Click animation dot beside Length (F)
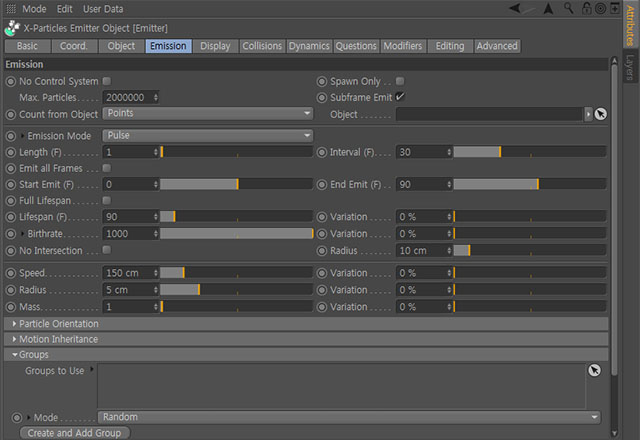The image size is (640, 440). [x=11, y=152]
